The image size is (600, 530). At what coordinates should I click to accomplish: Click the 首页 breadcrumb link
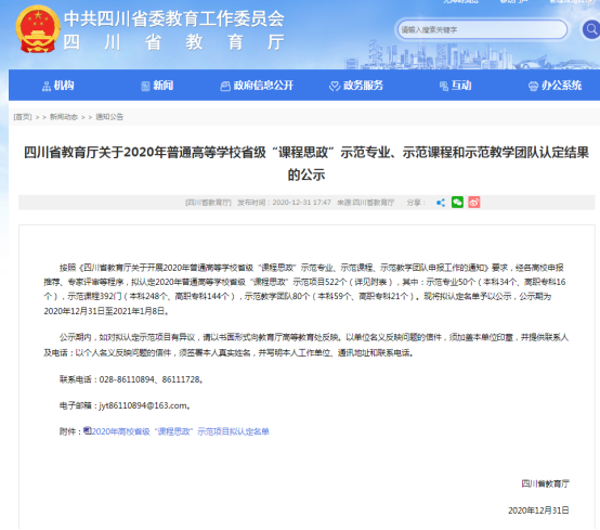pyautogui.click(x=22, y=117)
